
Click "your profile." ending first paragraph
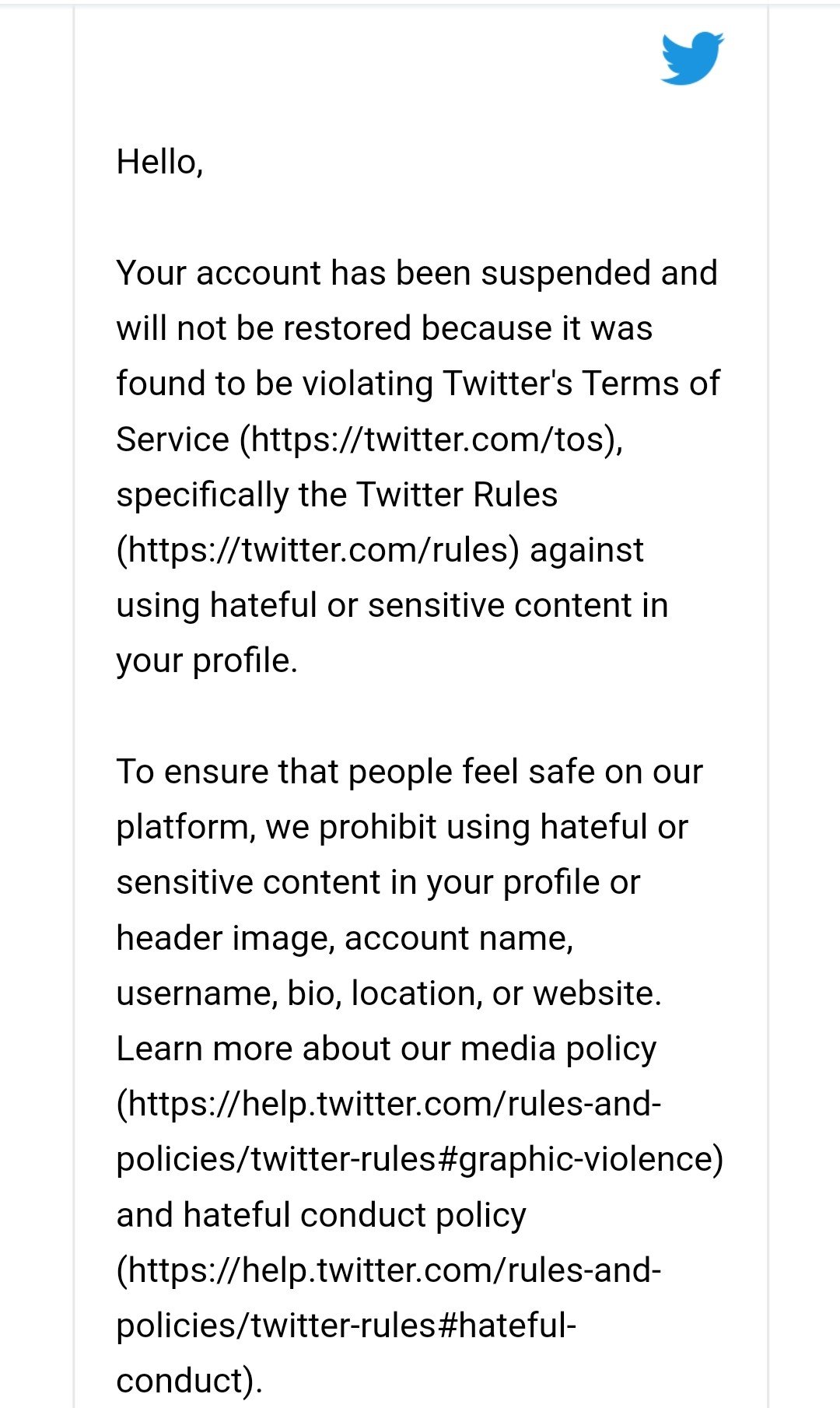(207, 661)
